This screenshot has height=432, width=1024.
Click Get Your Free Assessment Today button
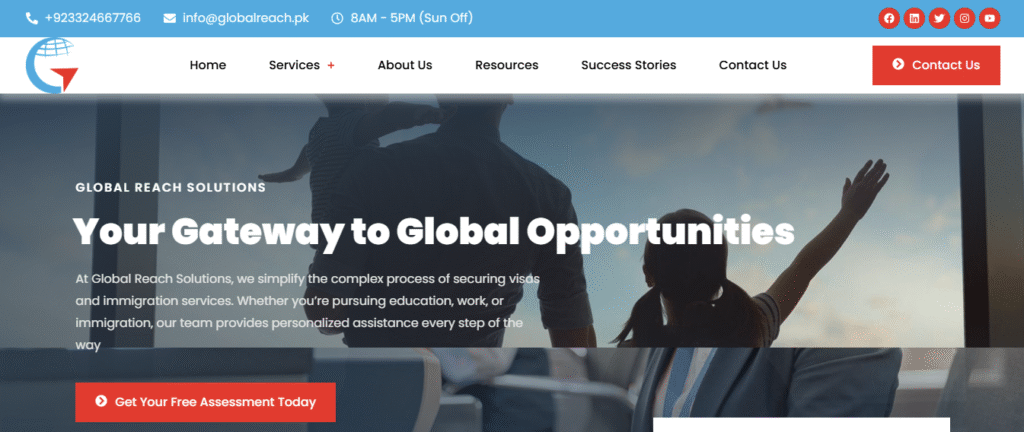(x=205, y=402)
